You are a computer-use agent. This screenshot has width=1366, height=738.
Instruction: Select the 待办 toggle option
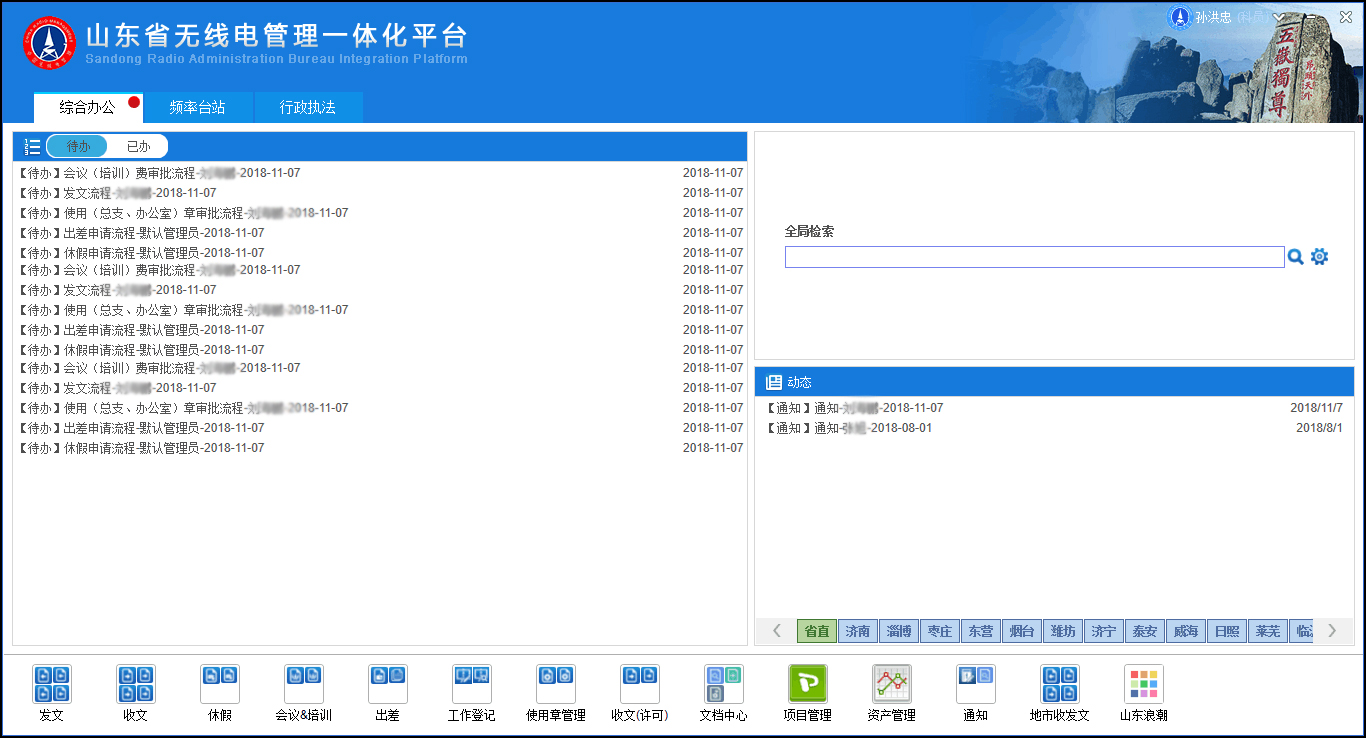(78, 147)
